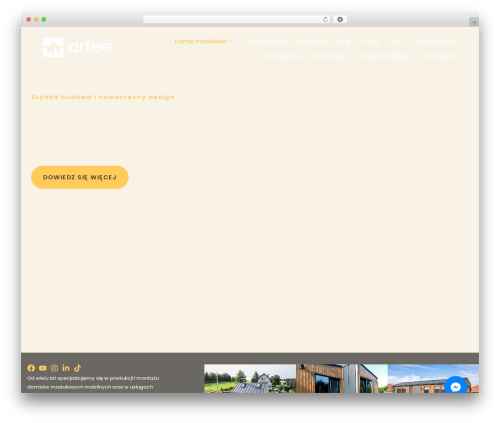500x423 pixels.
Task: Open the artee logo home link
Action: coord(77,47)
